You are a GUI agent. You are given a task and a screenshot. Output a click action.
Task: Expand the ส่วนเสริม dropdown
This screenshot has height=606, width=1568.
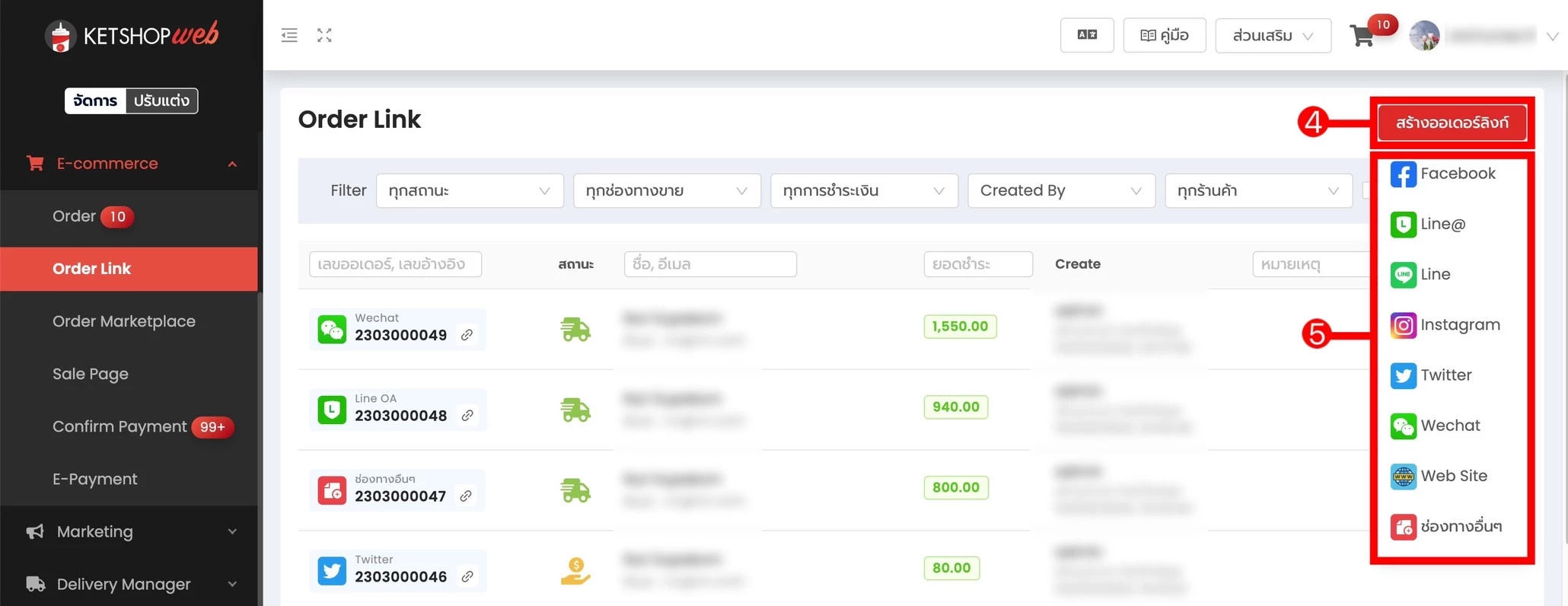tap(1273, 36)
